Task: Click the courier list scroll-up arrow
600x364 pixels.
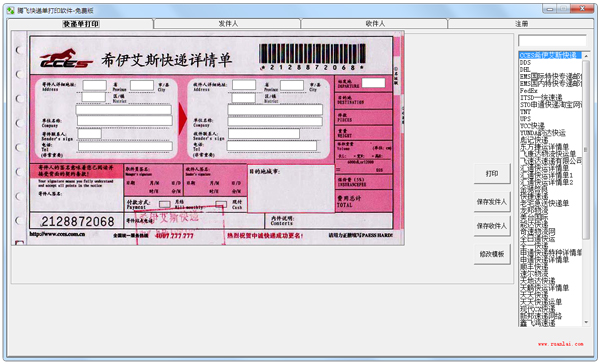Action: click(586, 55)
